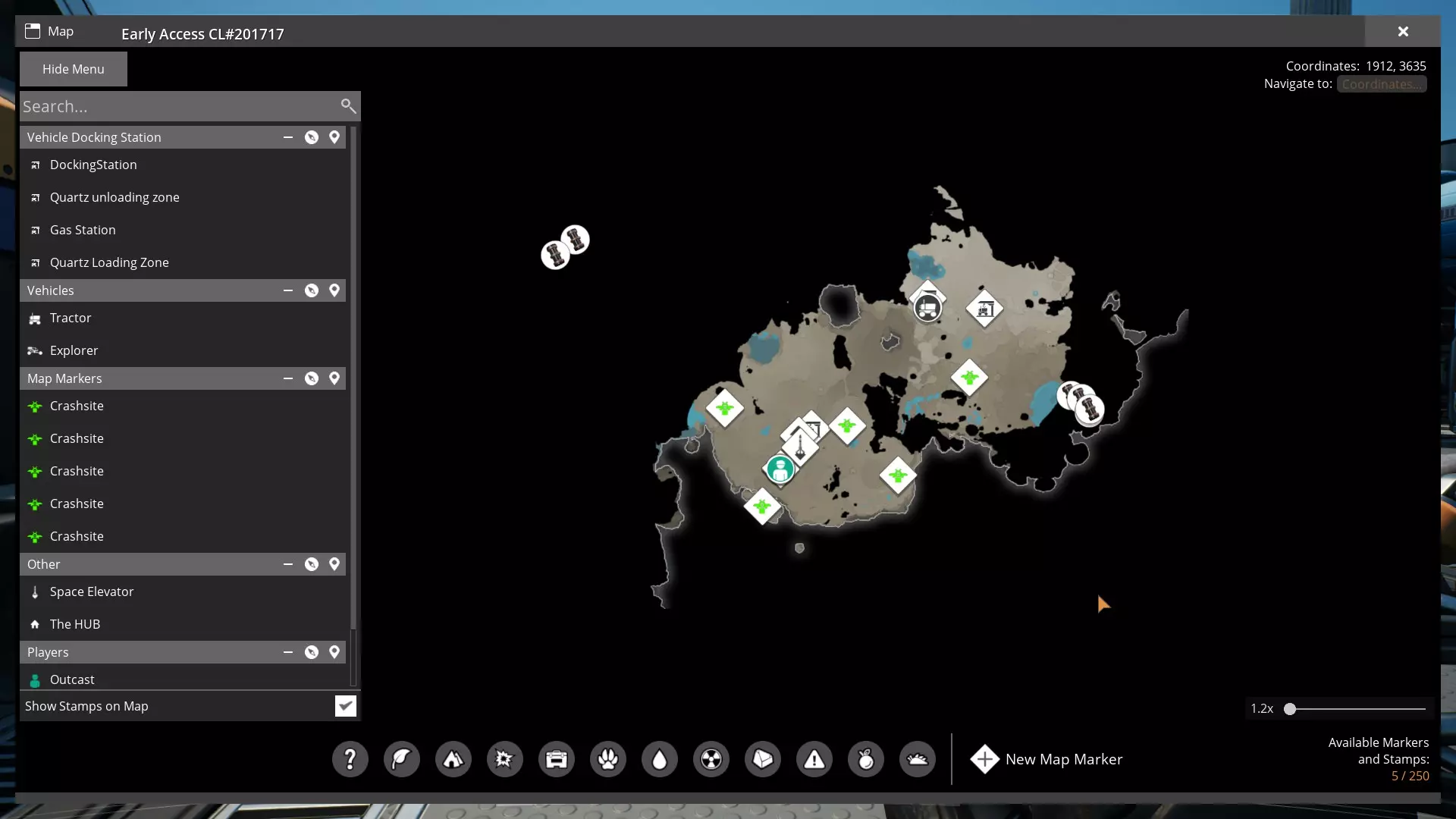Screen dimensions: 1456x819
Task: Select the warning triangle stamp
Action: [x=814, y=759]
